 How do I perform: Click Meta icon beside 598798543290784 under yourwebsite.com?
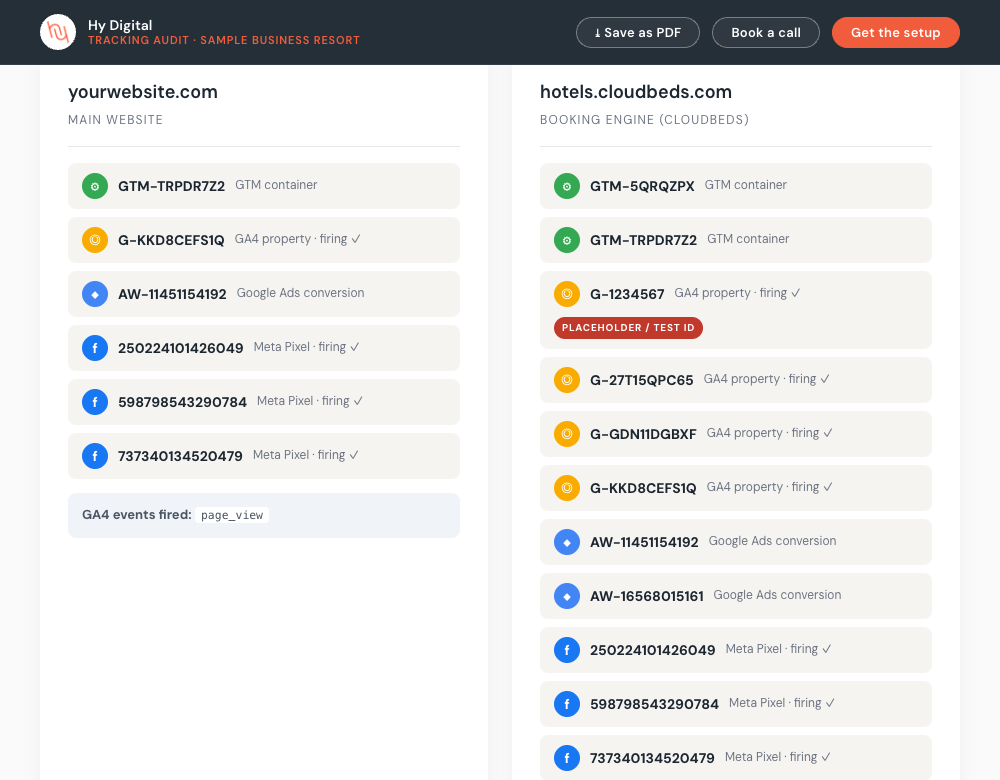coord(95,402)
